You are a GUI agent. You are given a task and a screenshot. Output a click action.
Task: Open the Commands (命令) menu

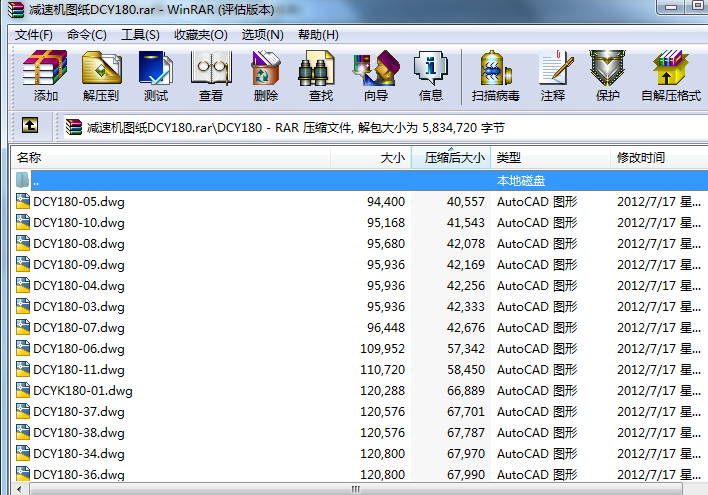86,35
